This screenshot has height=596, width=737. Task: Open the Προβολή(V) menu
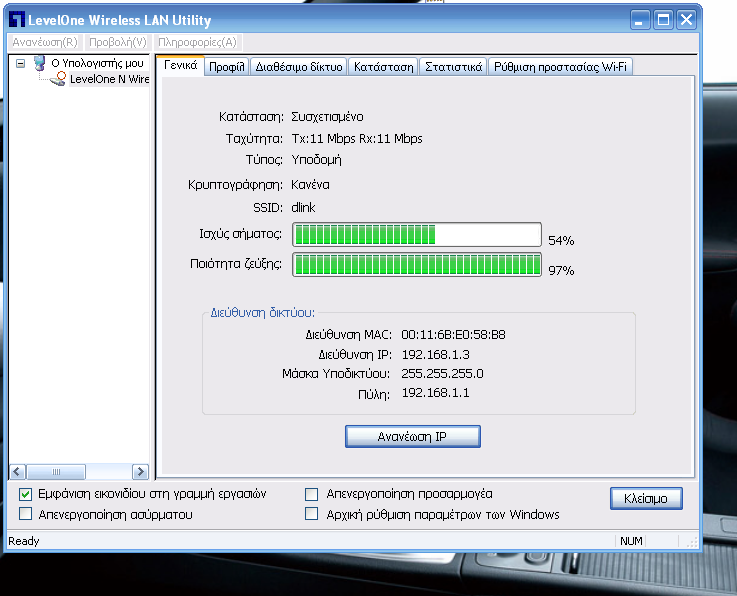coord(118,42)
